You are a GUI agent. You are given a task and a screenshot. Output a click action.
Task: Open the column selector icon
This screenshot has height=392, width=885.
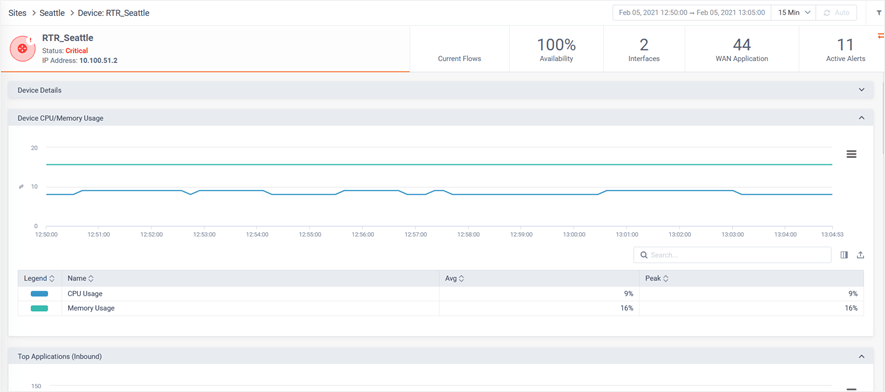844,255
